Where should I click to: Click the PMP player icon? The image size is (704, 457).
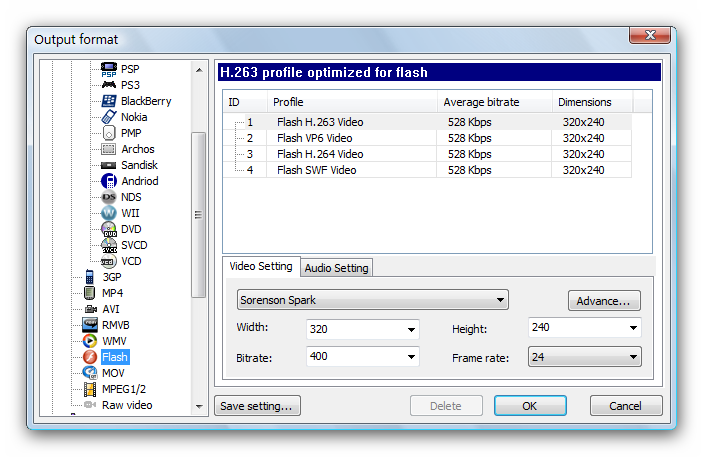coord(109,133)
